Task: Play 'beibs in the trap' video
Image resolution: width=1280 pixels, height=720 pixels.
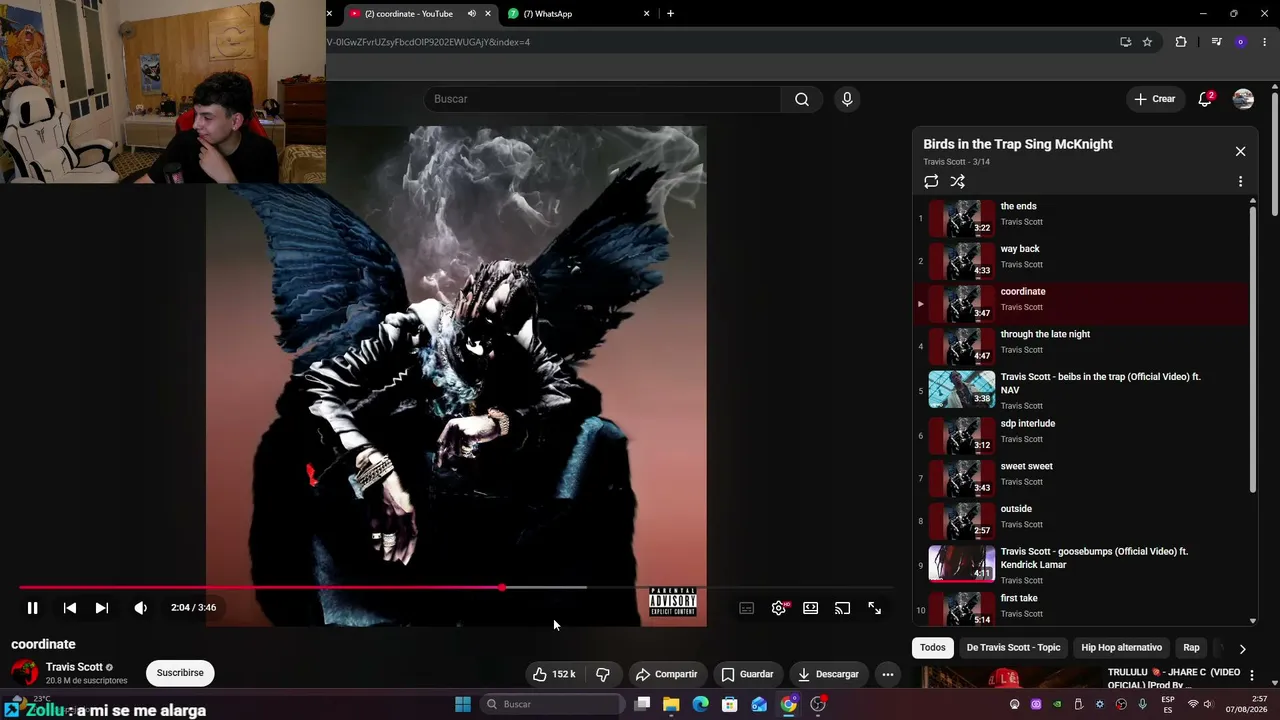Action: point(1082,390)
